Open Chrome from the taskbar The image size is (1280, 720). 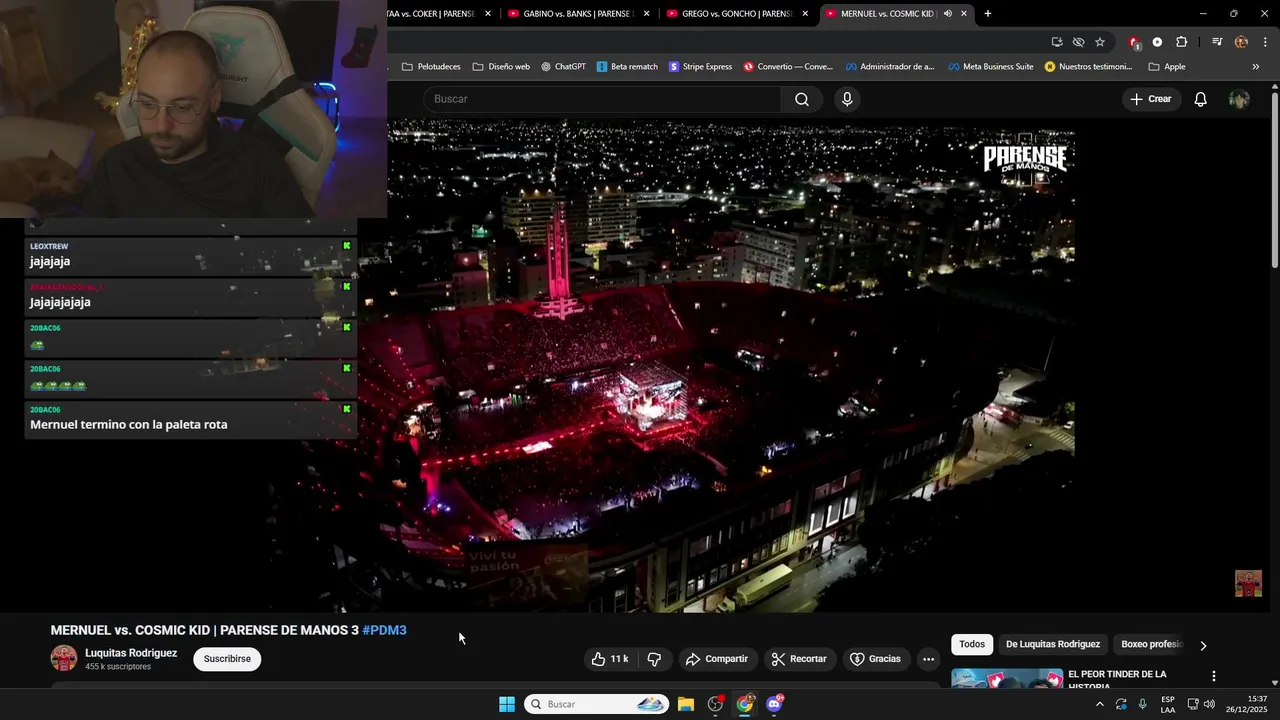coord(745,704)
